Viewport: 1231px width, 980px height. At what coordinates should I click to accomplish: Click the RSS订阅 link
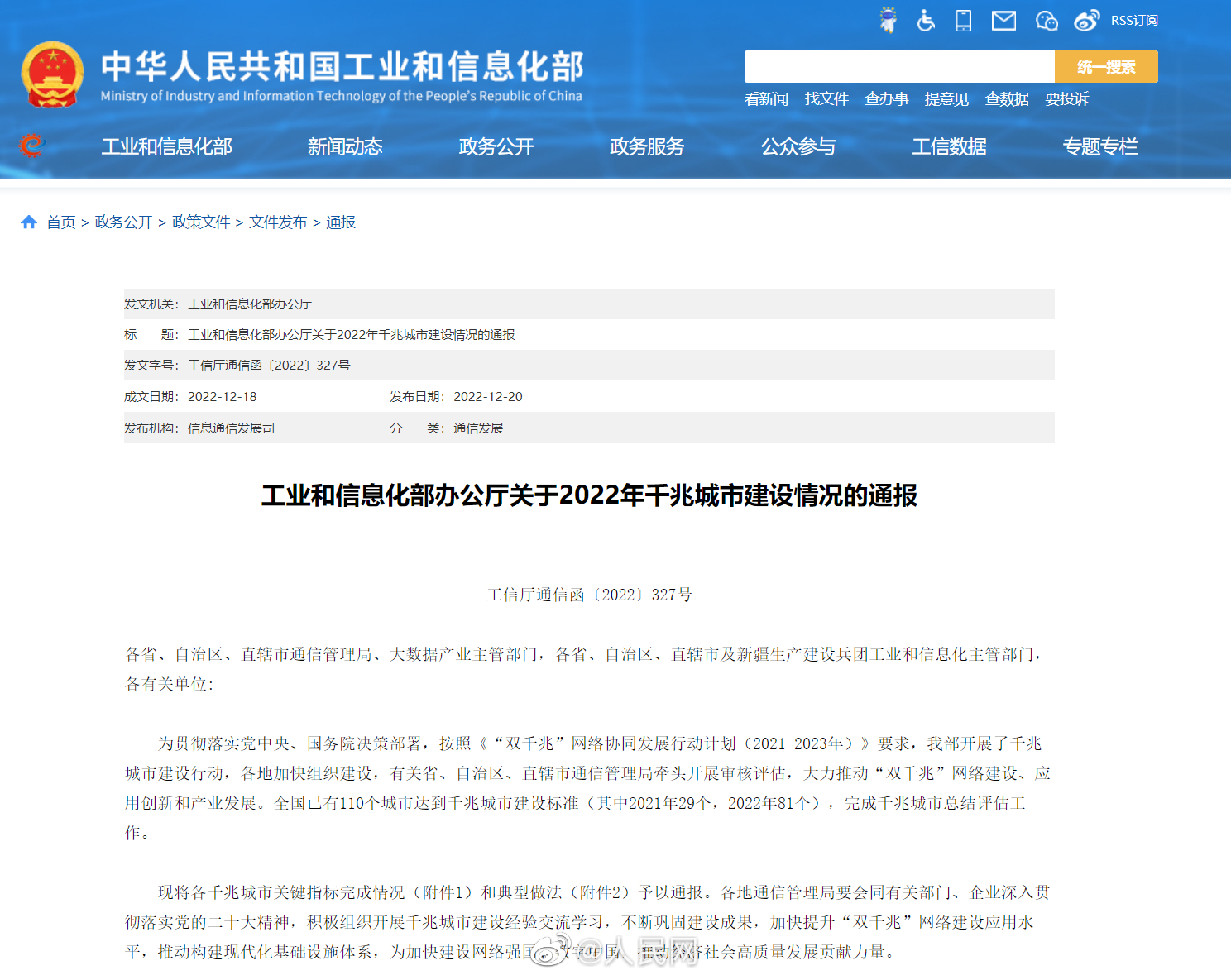click(x=1134, y=20)
